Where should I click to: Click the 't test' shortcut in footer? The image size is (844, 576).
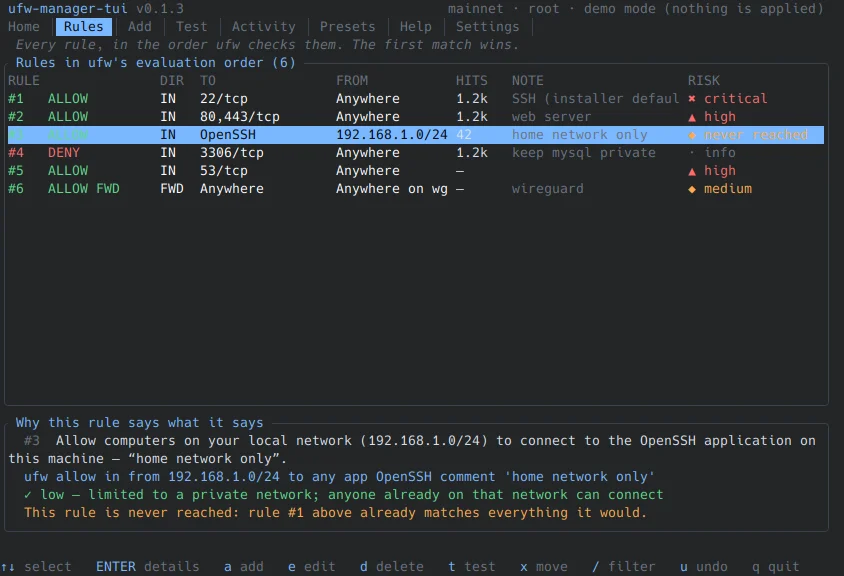472,567
